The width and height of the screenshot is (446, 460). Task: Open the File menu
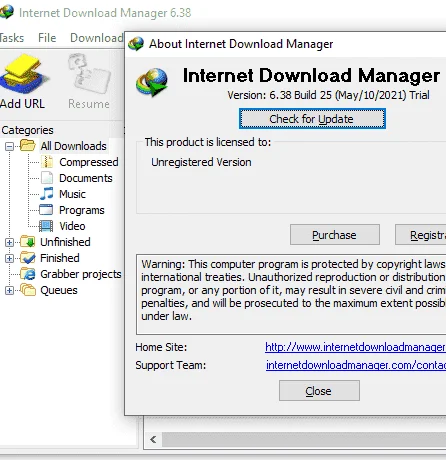coord(47,38)
